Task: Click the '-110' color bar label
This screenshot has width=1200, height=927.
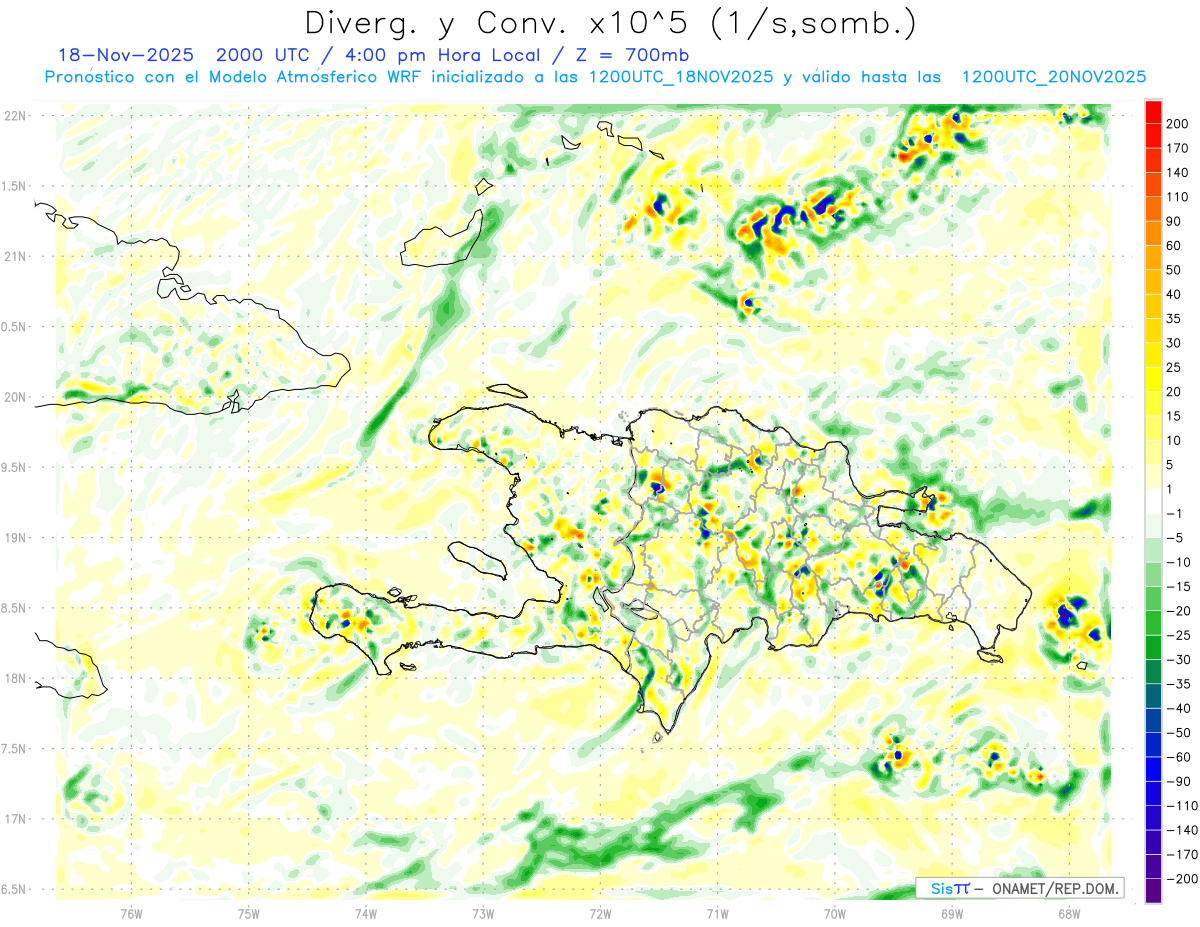Action: [1183, 806]
